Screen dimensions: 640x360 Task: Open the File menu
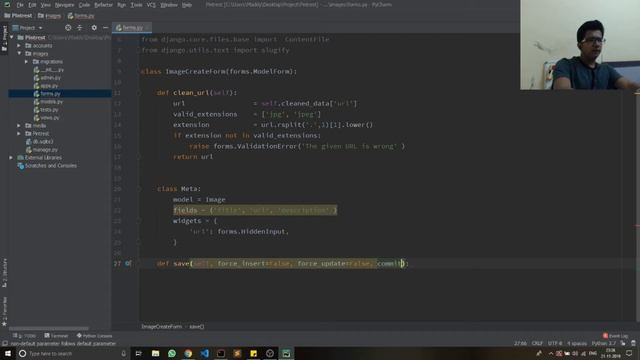point(20,5)
